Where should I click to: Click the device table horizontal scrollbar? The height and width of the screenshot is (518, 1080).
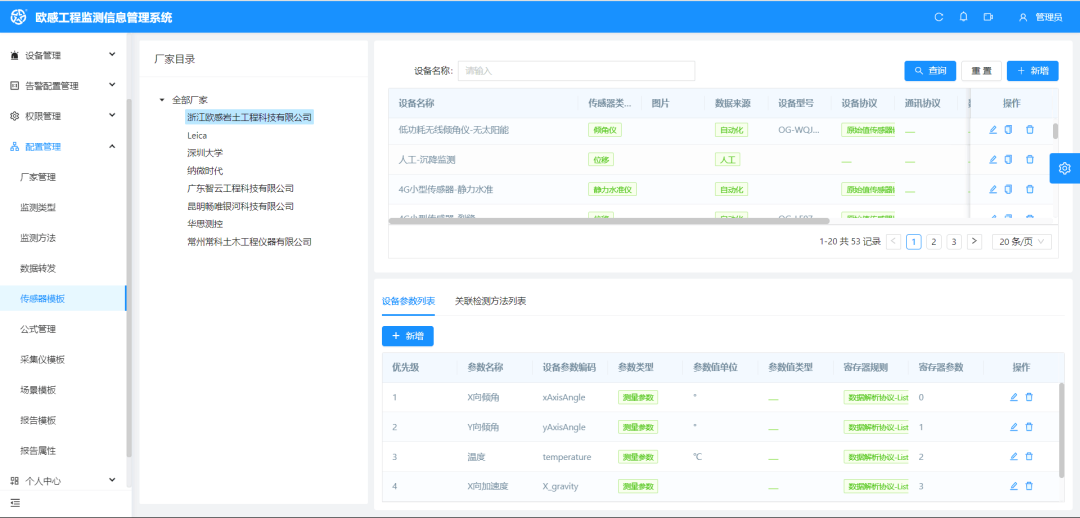[609, 221]
